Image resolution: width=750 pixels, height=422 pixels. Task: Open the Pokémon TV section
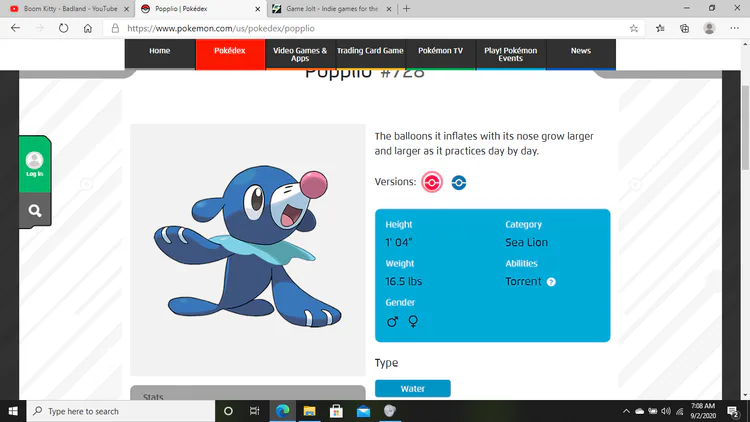[441, 54]
